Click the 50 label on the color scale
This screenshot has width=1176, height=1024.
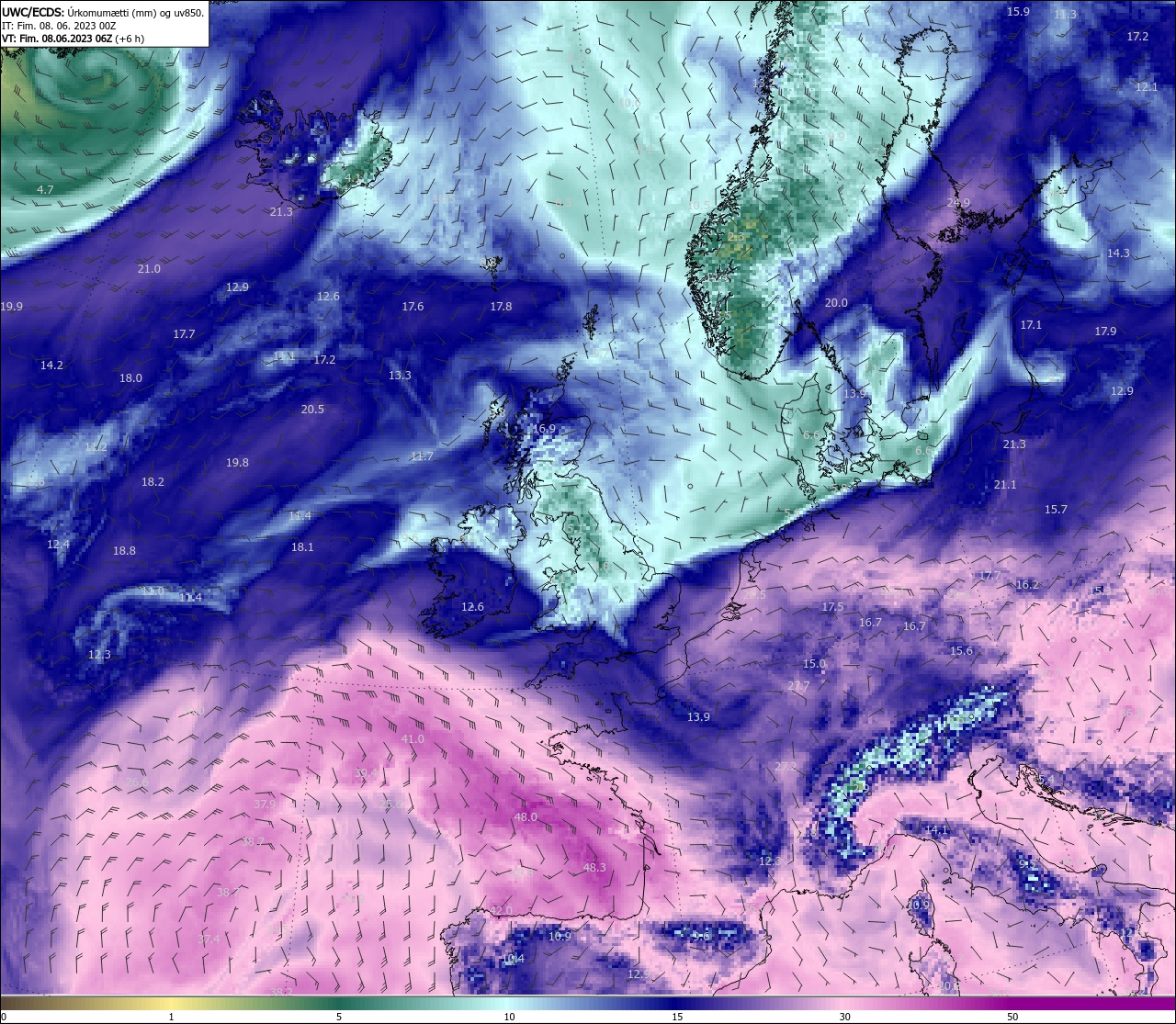coord(1012,1017)
